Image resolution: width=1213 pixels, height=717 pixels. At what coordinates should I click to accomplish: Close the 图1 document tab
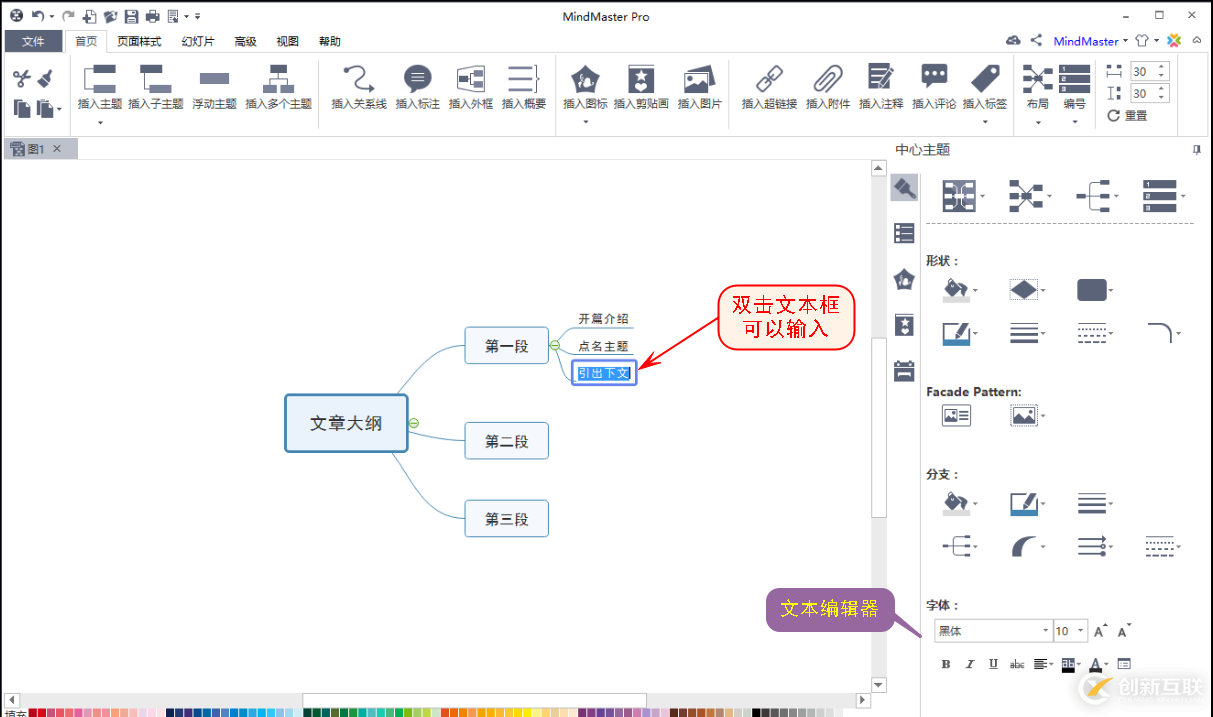coord(57,149)
